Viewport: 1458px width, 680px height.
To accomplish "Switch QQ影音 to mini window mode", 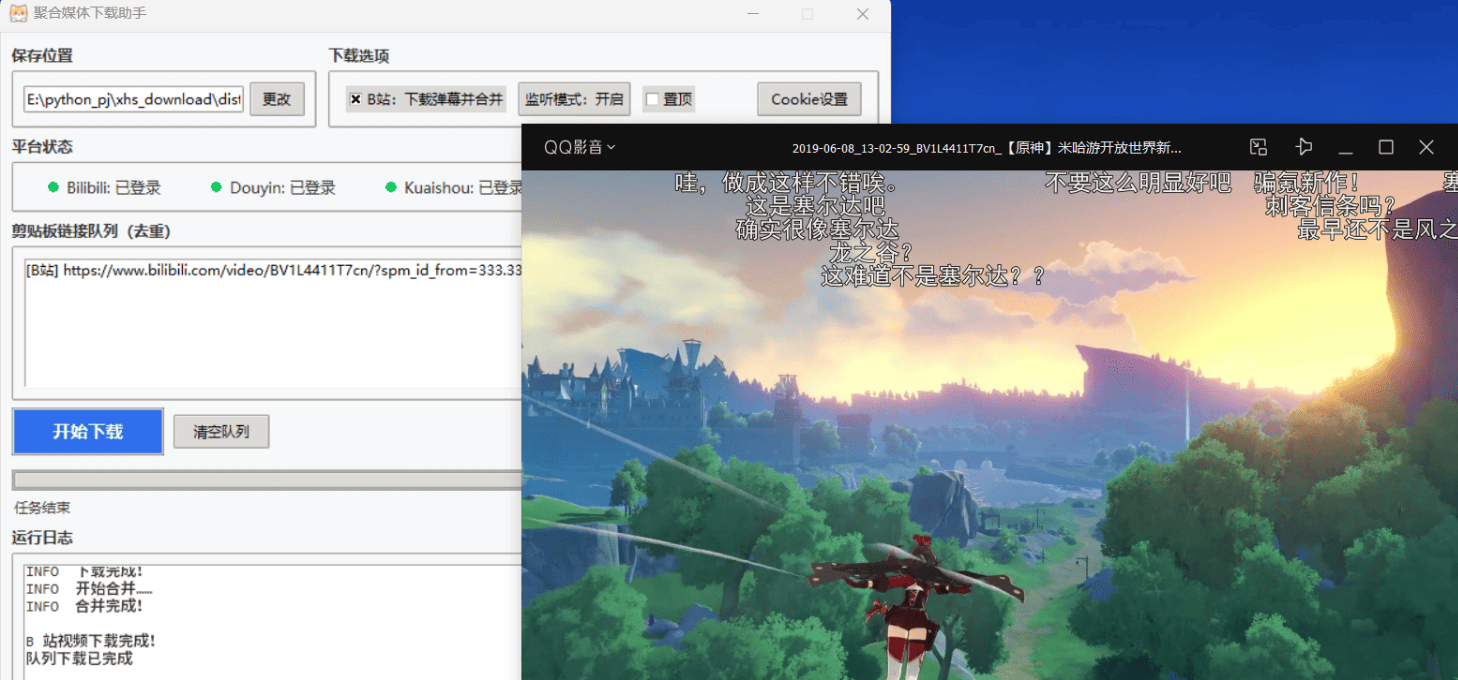I will coord(1259,147).
